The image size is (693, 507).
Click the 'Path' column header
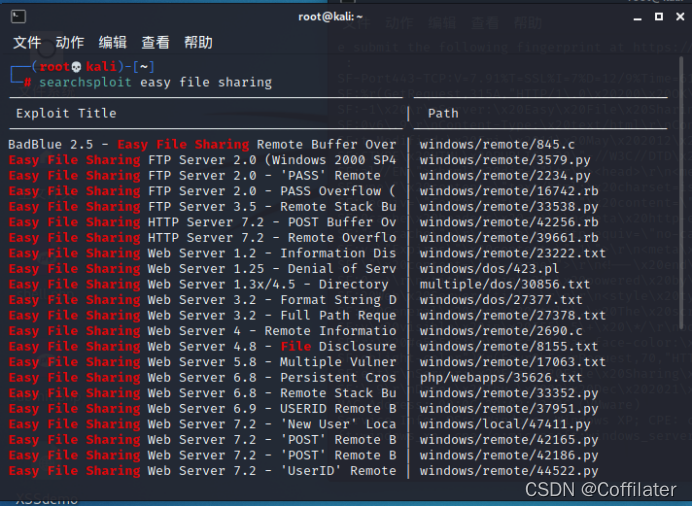click(443, 114)
